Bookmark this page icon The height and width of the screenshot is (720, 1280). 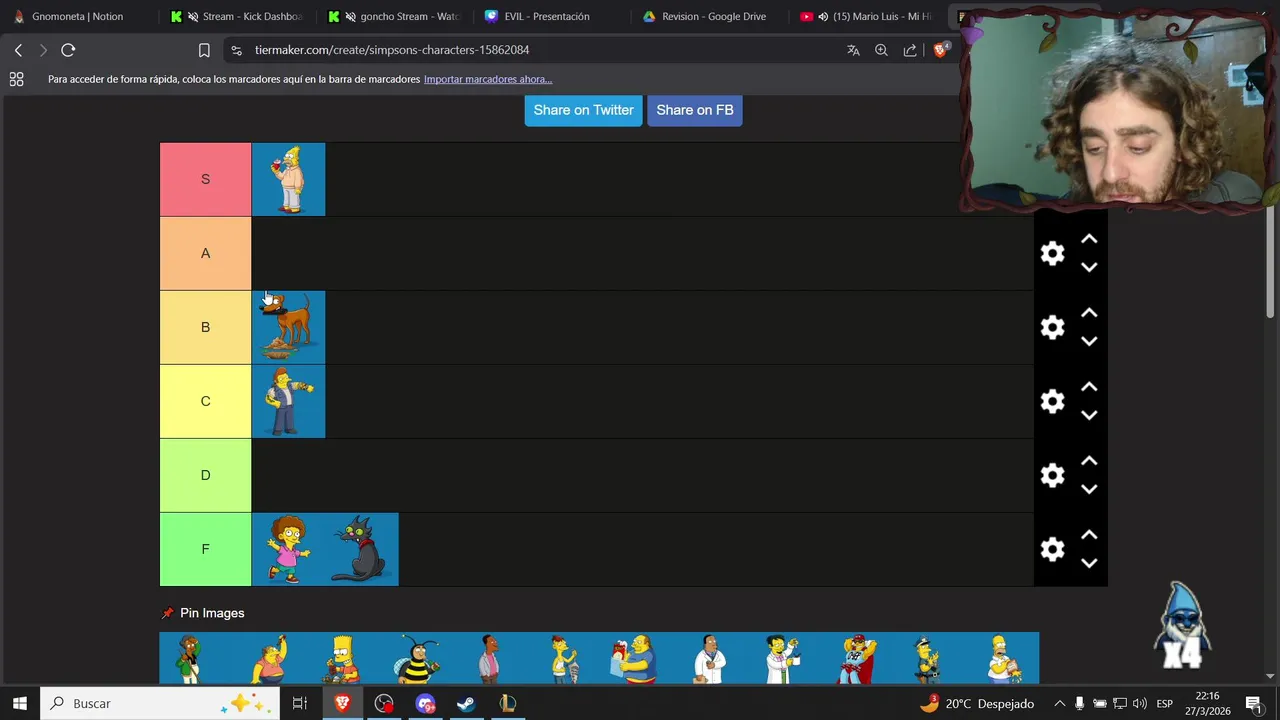(204, 50)
